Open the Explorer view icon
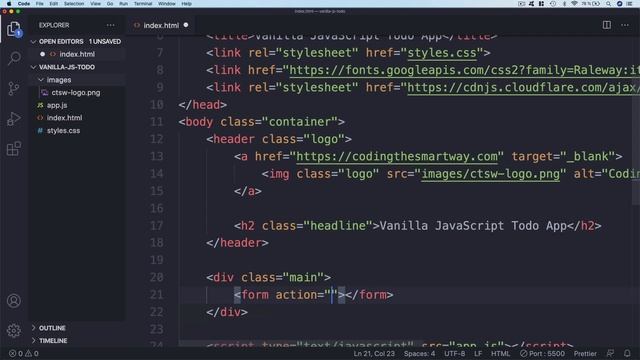Image resolution: width=640 pixels, height=360 pixels. [14, 29]
